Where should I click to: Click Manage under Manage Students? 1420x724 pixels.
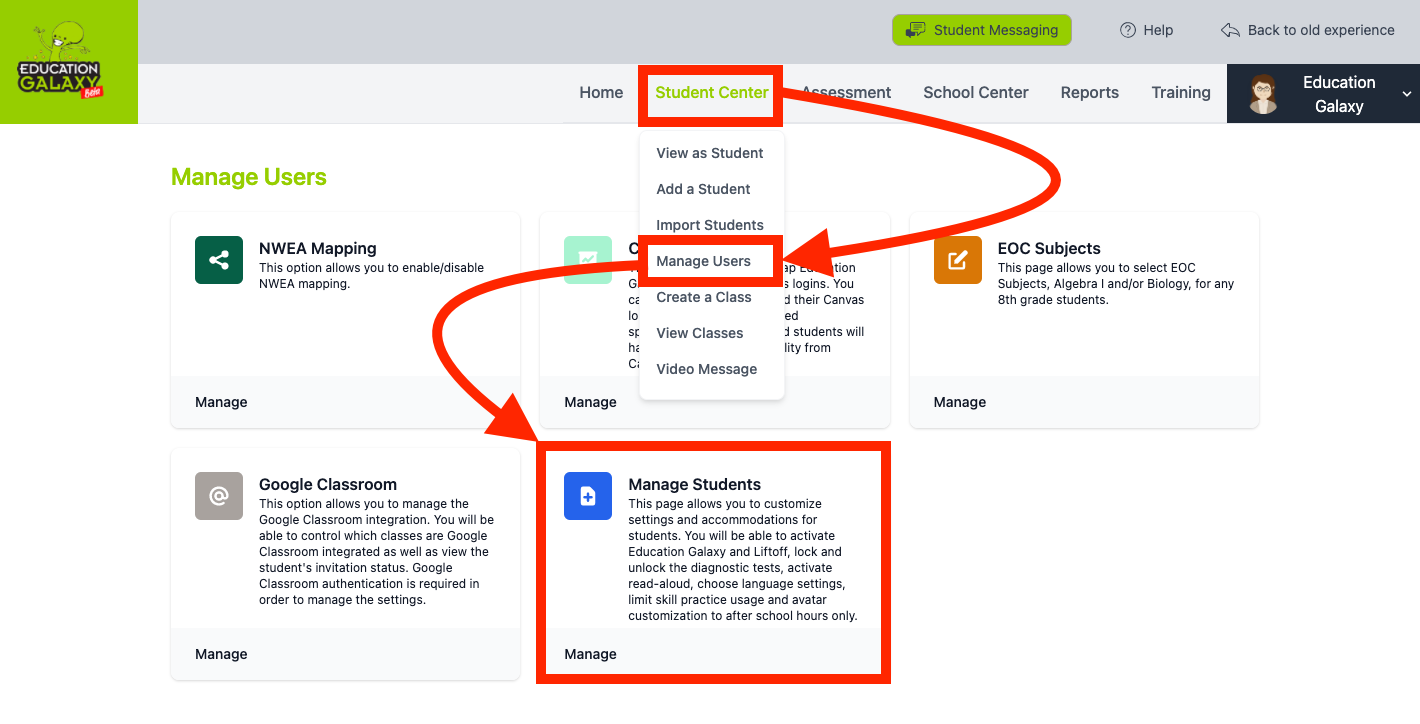(590, 654)
